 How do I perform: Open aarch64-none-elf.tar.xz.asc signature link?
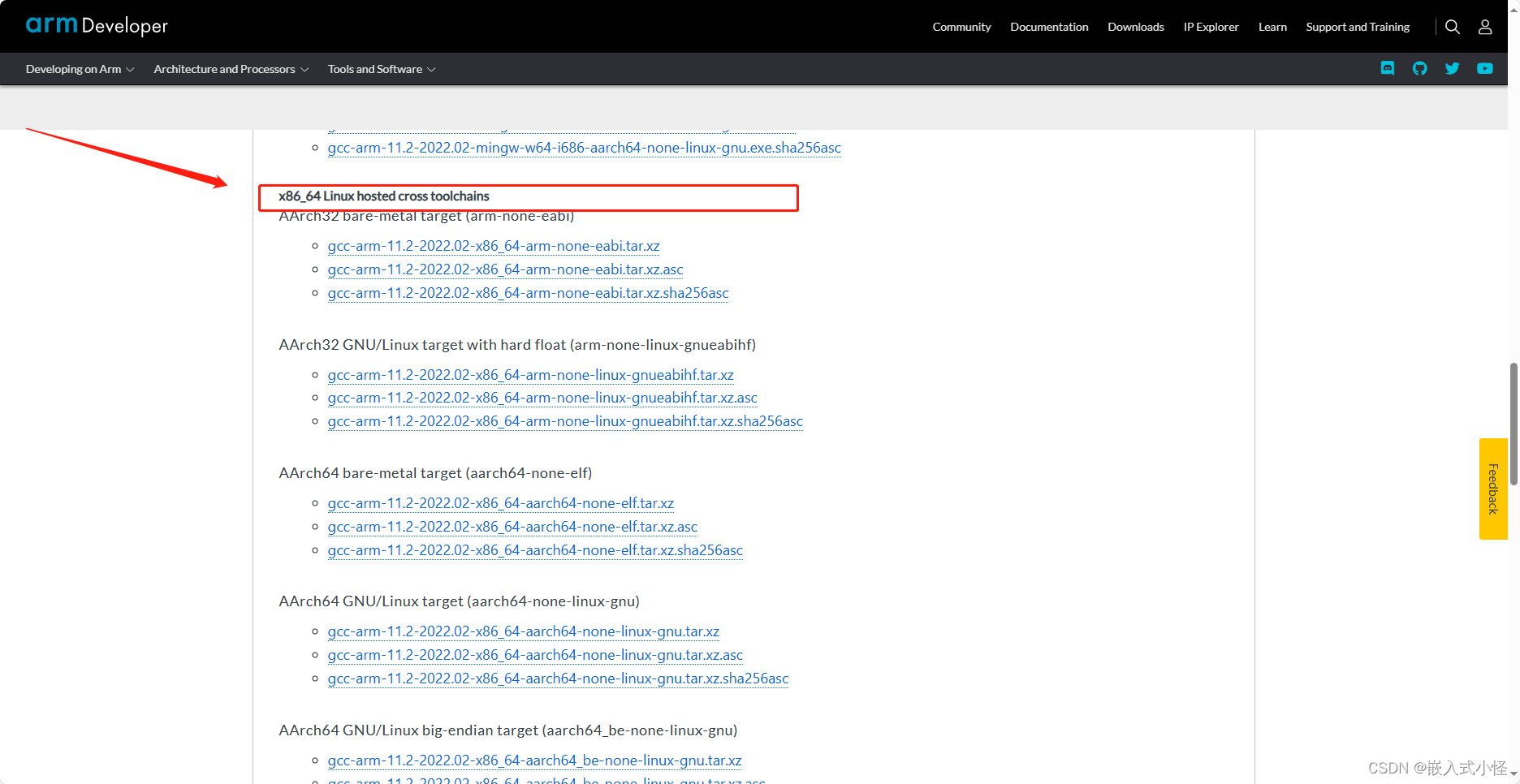(512, 527)
